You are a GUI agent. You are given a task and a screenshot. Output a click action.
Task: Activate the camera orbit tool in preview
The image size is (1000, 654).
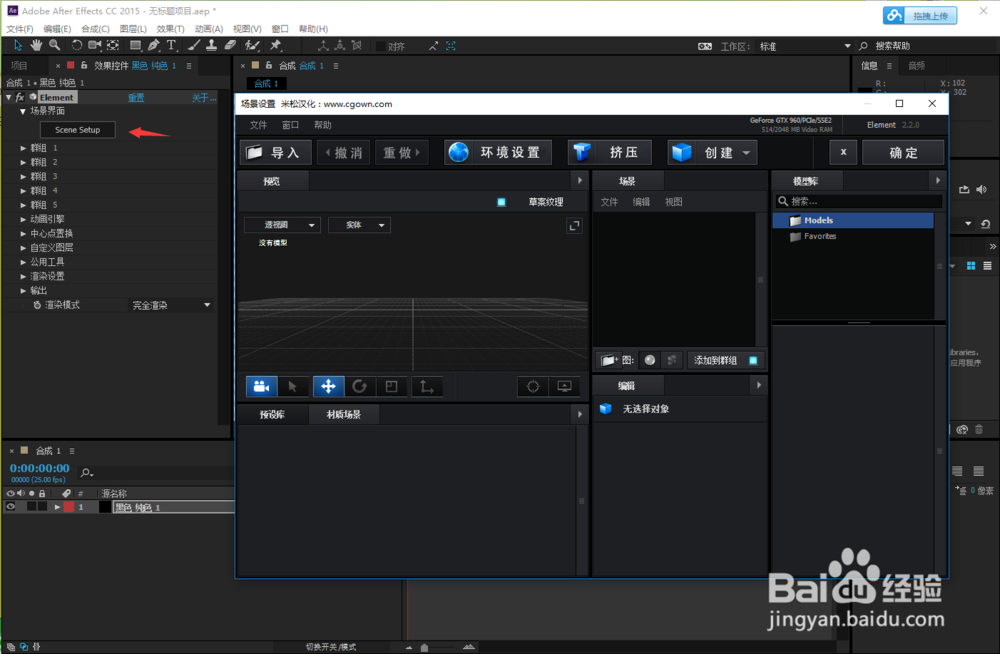[x=261, y=386]
